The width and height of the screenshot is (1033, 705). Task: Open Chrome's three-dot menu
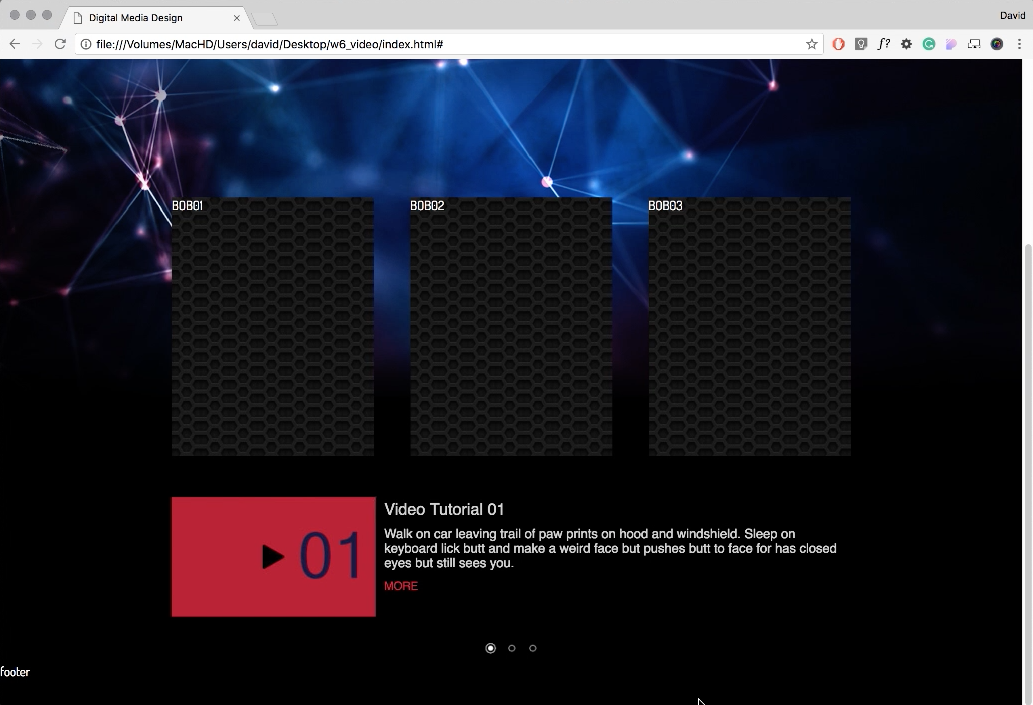(1019, 44)
